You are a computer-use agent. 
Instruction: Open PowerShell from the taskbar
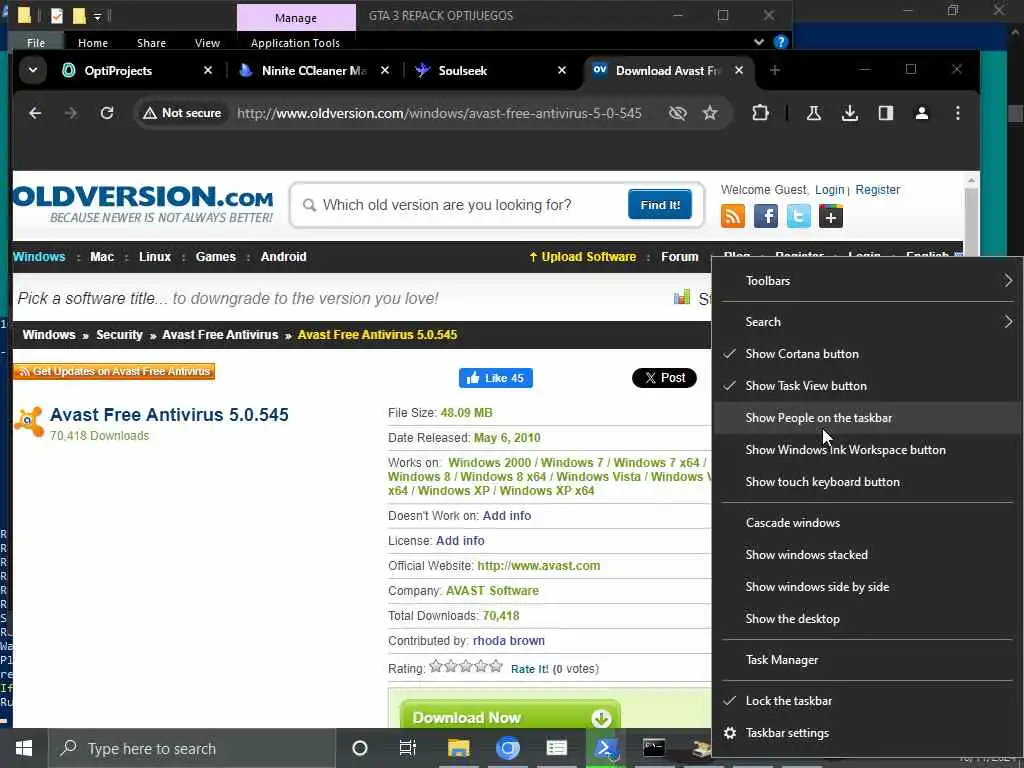605,748
